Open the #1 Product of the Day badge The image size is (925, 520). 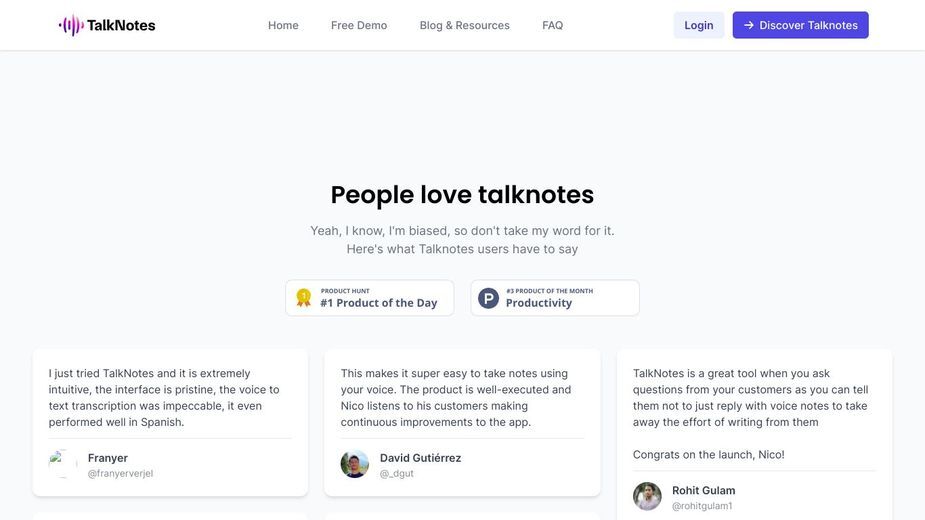pyautogui.click(x=370, y=297)
